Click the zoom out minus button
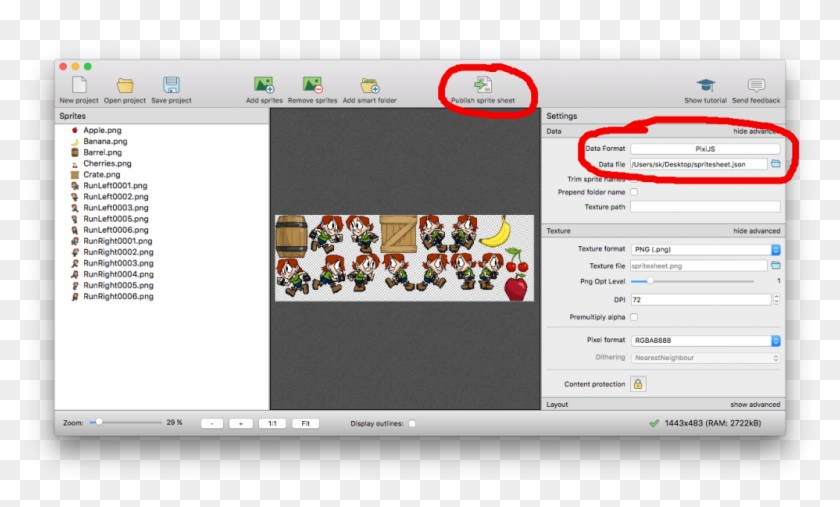840x507 pixels. point(212,423)
